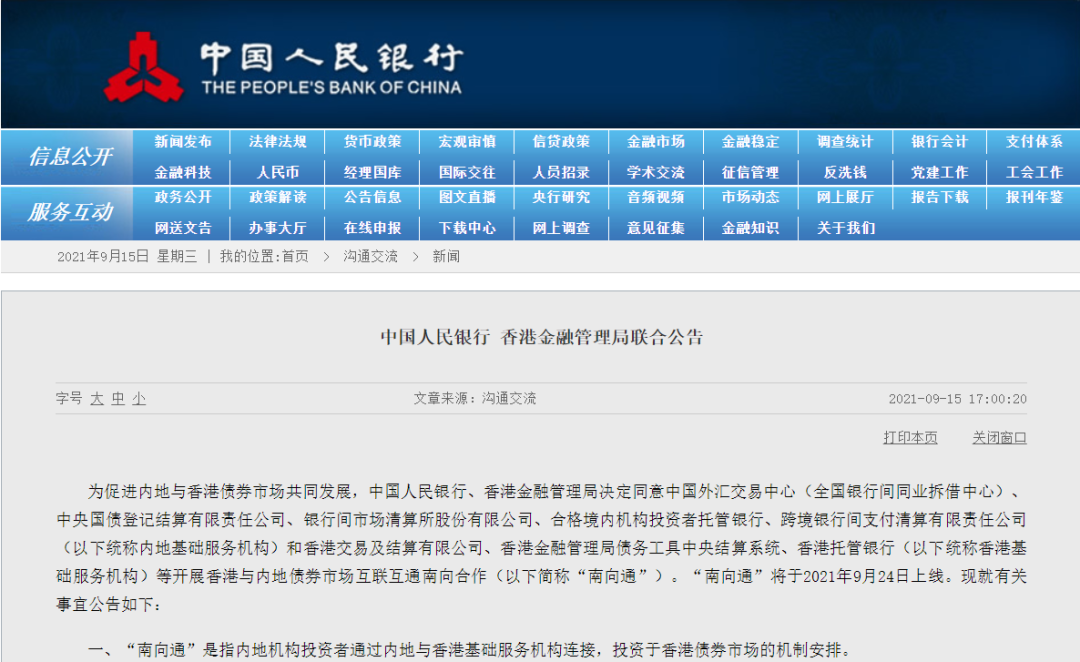Open the 征信管理 menu item

pyautogui.click(x=751, y=171)
